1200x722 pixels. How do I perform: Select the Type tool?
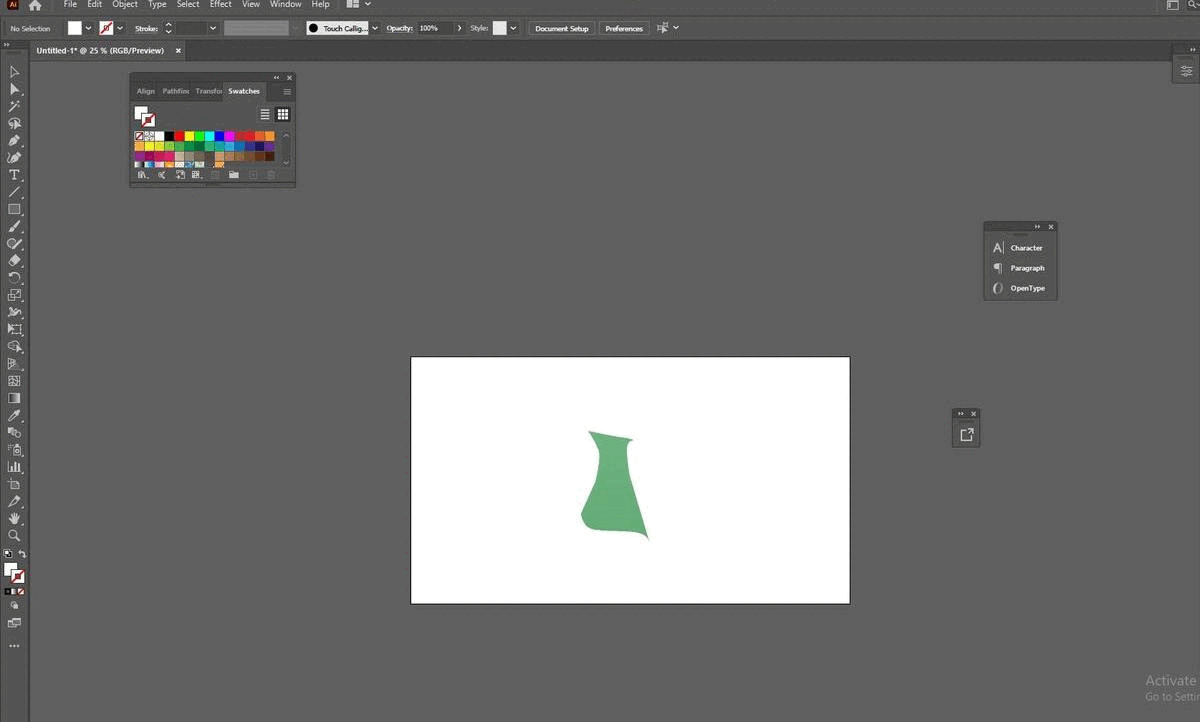(14, 175)
